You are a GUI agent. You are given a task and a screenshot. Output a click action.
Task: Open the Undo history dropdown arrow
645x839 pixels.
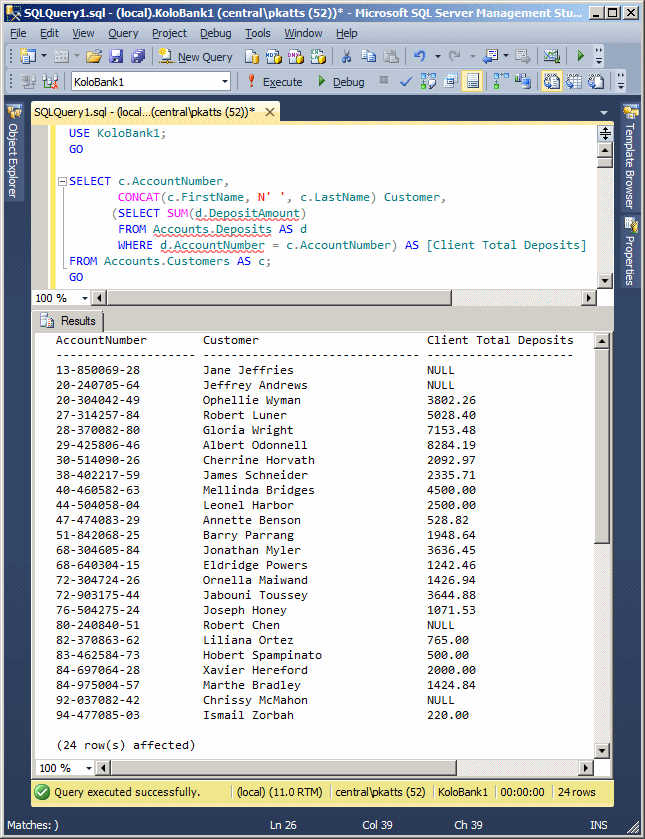pos(437,56)
